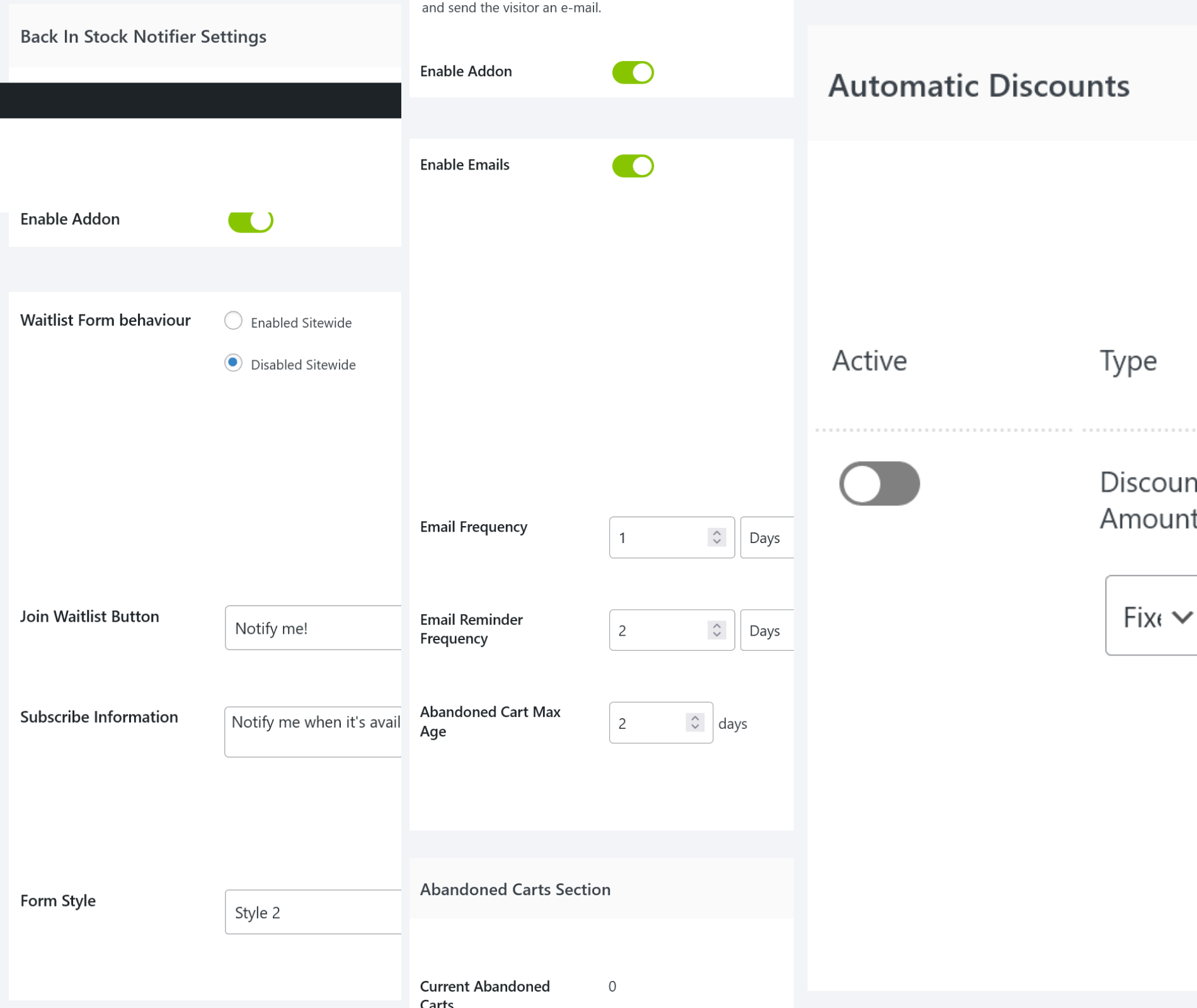Expand the Fixed discount type dropdown

(x=1153, y=616)
